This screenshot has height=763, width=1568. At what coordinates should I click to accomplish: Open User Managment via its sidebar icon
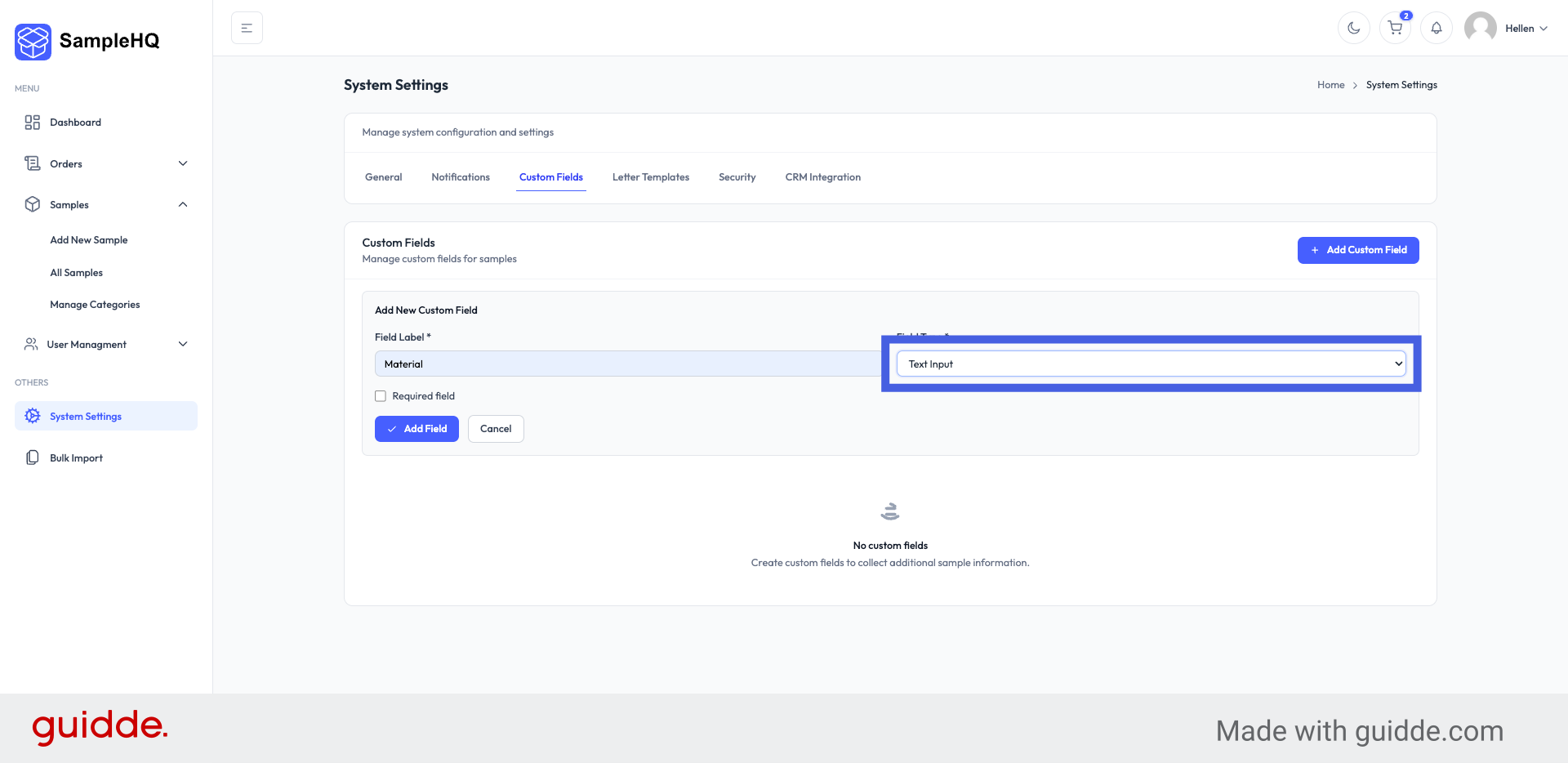(32, 344)
